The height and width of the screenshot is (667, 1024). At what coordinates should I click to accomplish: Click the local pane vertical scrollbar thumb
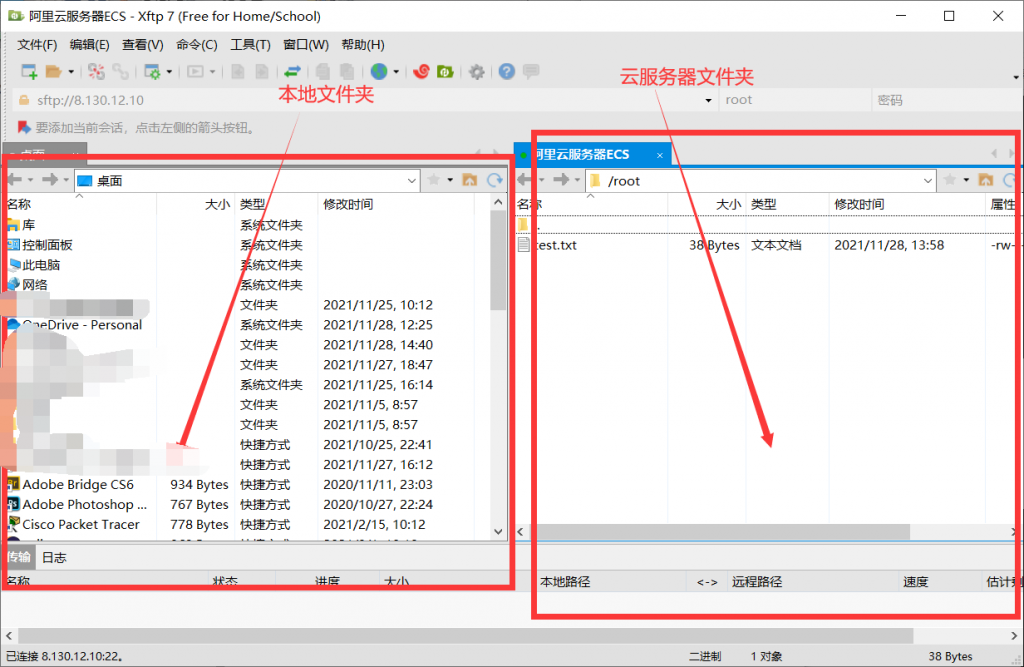point(498,260)
